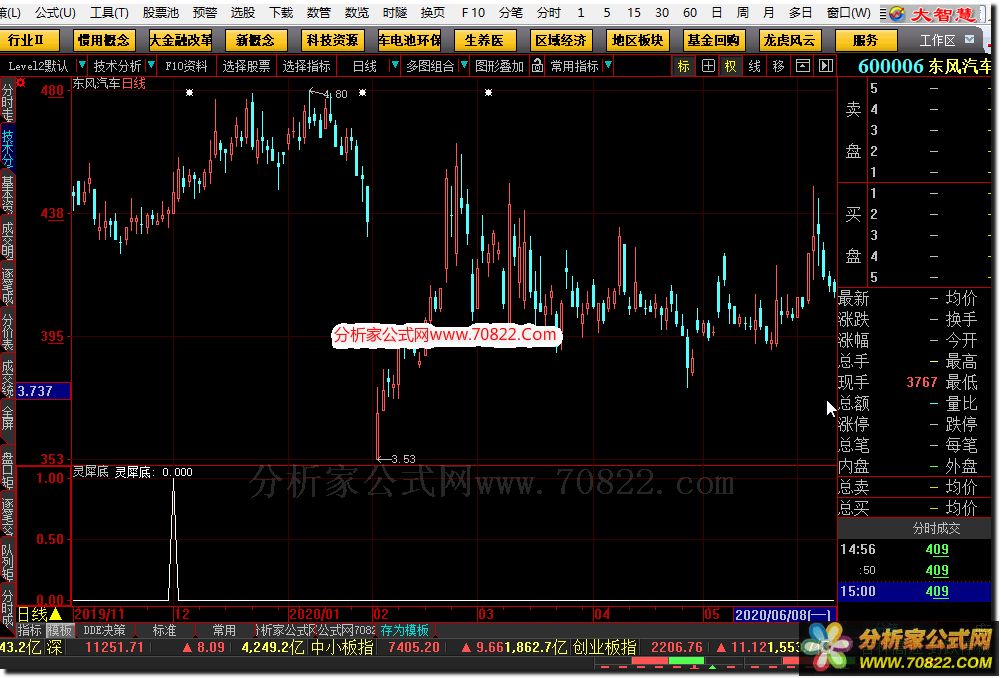Click the 分时成交 panel header
This screenshot has width=1001, height=678.
point(936,528)
